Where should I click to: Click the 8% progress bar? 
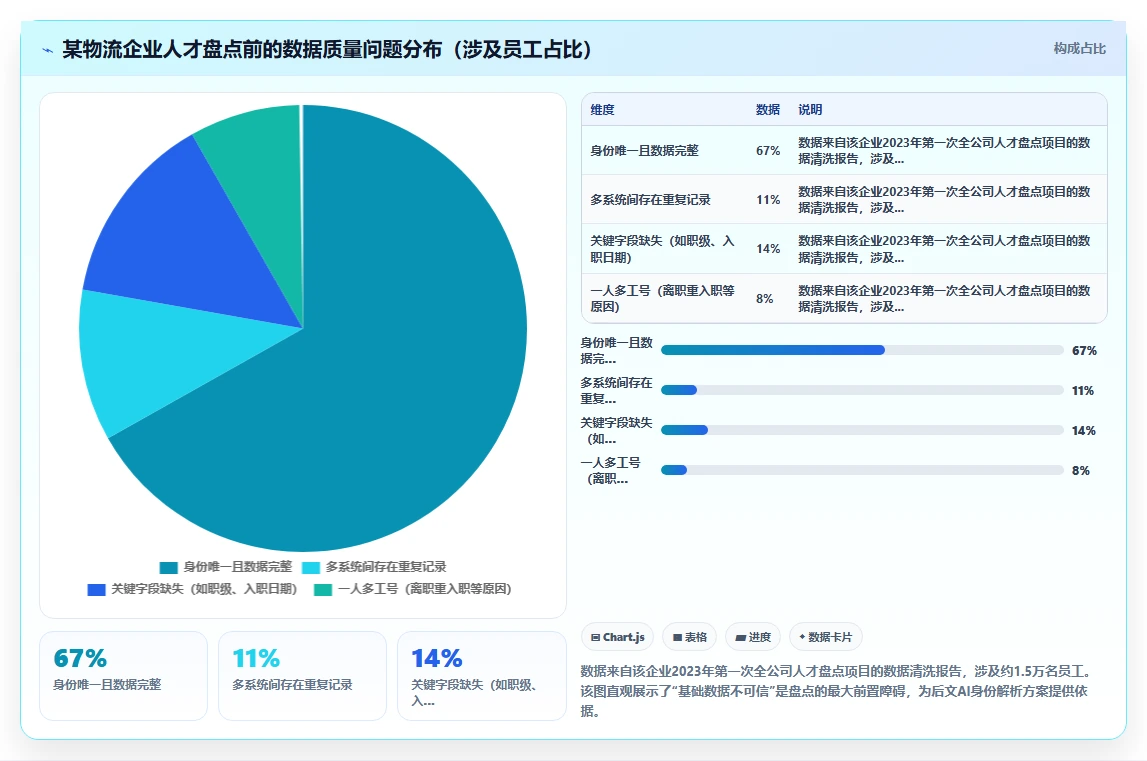tap(862, 470)
